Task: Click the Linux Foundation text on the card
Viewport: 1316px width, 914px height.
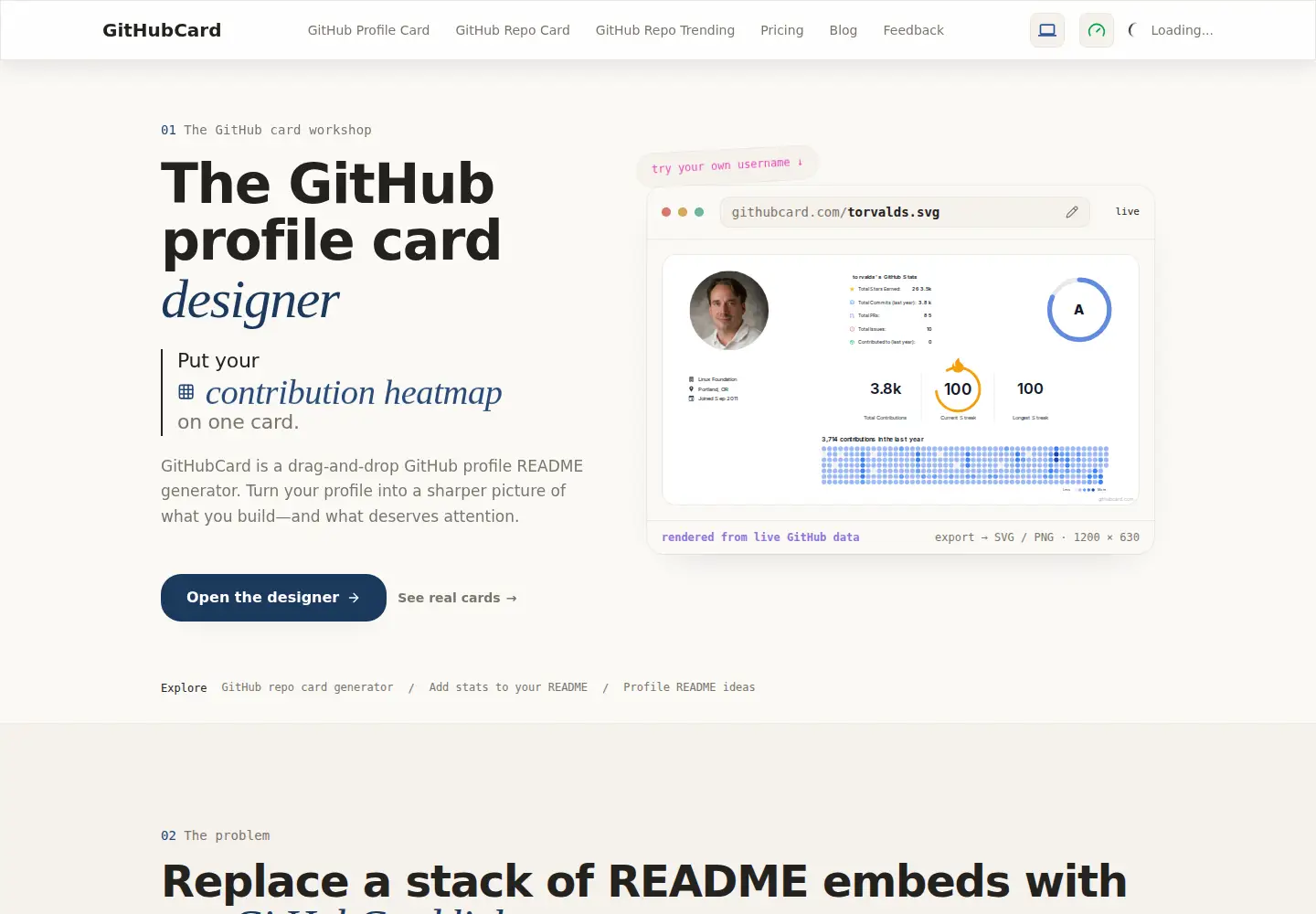Action: [717, 379]
